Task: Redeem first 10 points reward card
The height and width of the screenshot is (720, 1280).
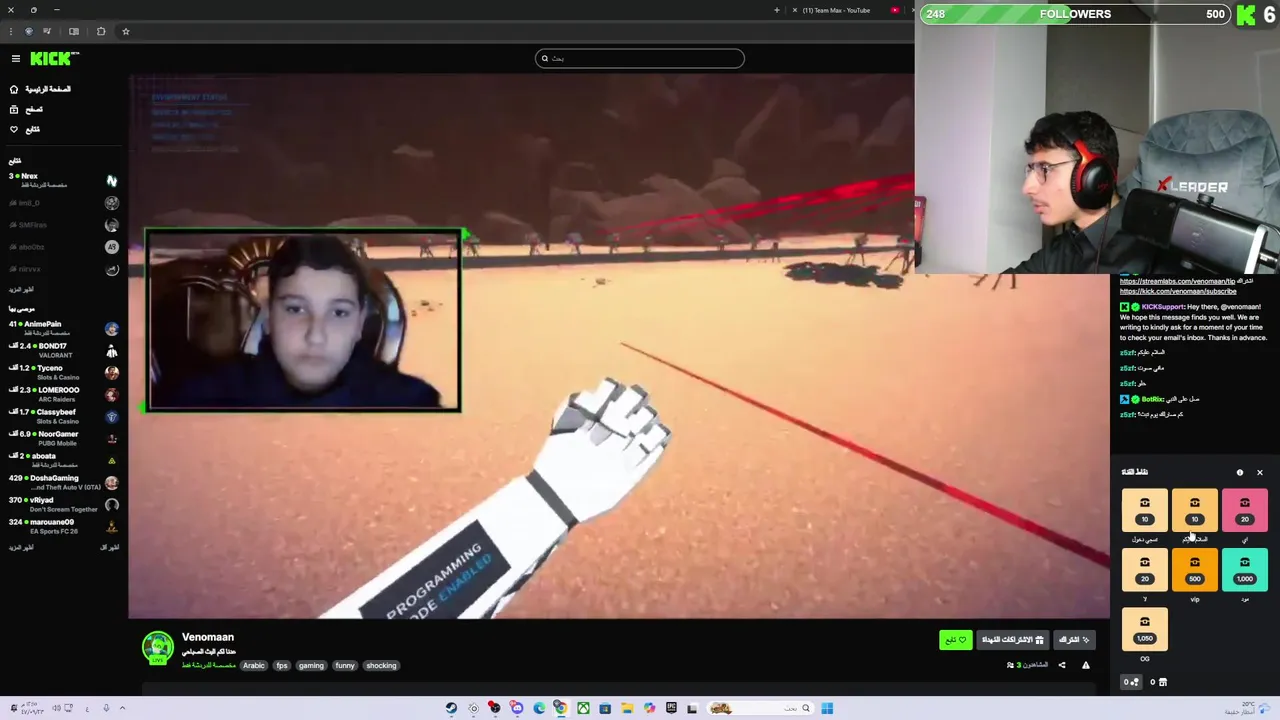Action: click(x=1145, y=510)
